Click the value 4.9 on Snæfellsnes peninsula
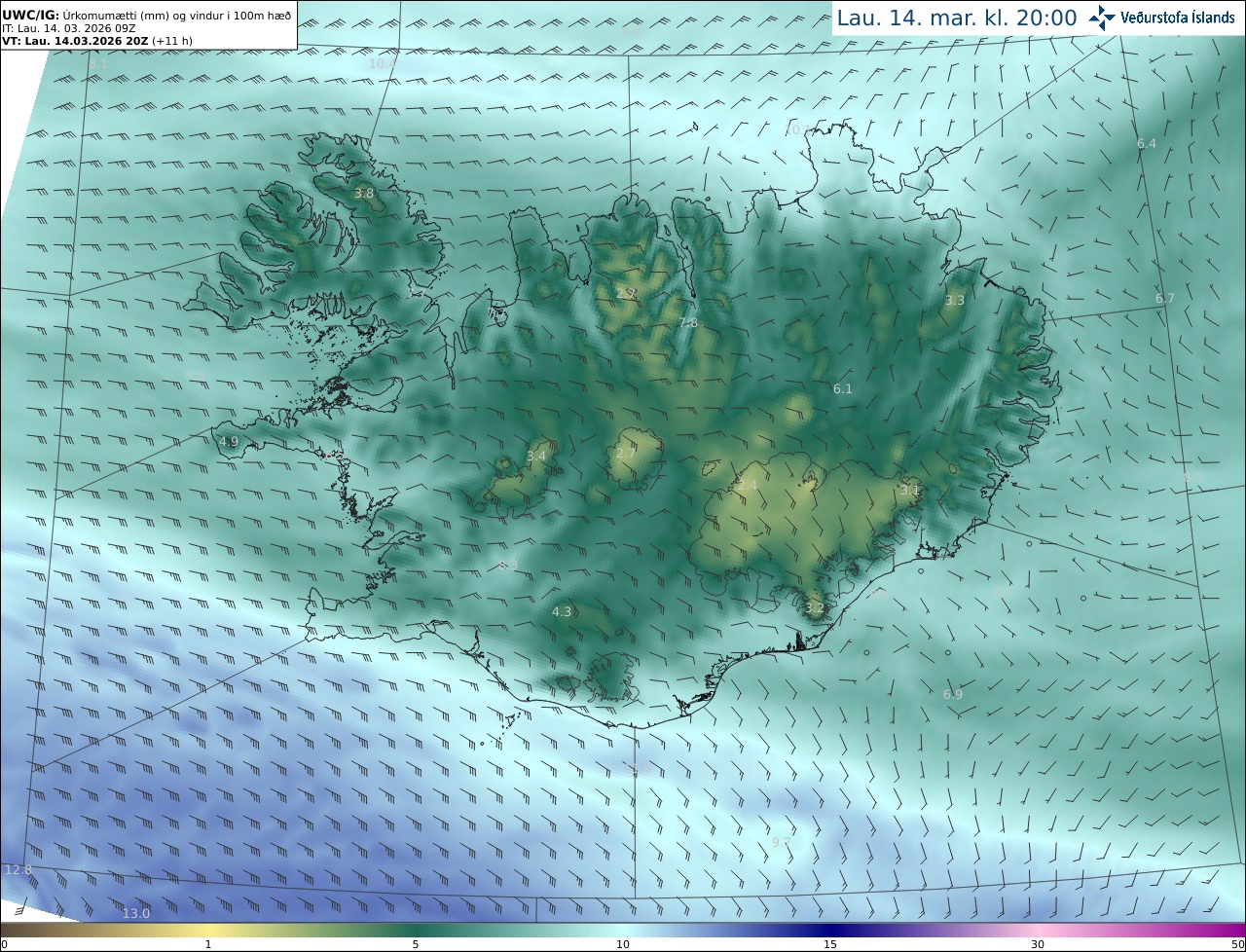 click(x=228, y=442)
